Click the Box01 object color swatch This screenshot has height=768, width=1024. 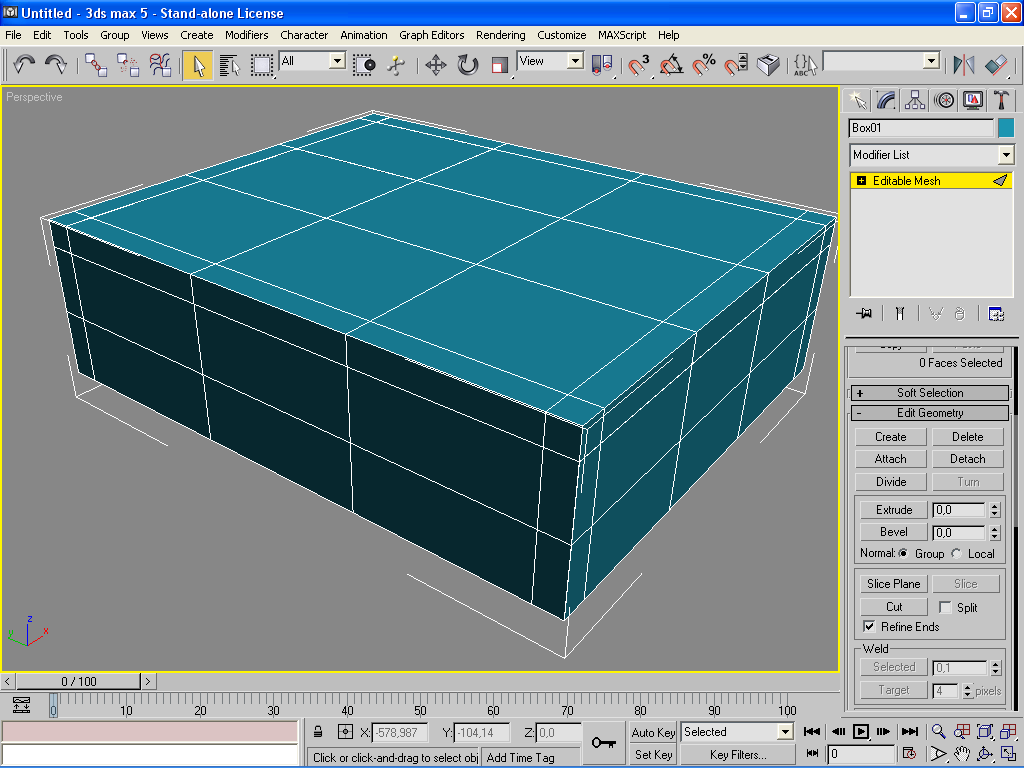(1006, 128)
